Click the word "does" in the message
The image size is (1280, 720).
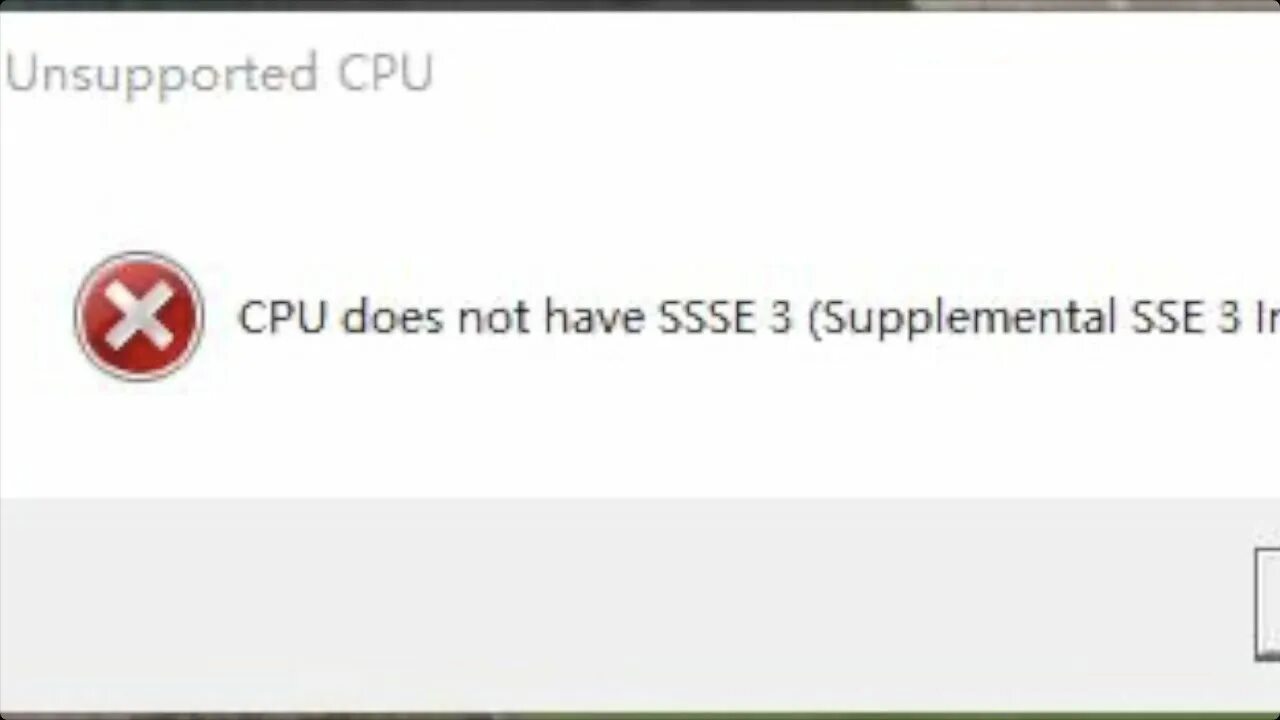394,317
